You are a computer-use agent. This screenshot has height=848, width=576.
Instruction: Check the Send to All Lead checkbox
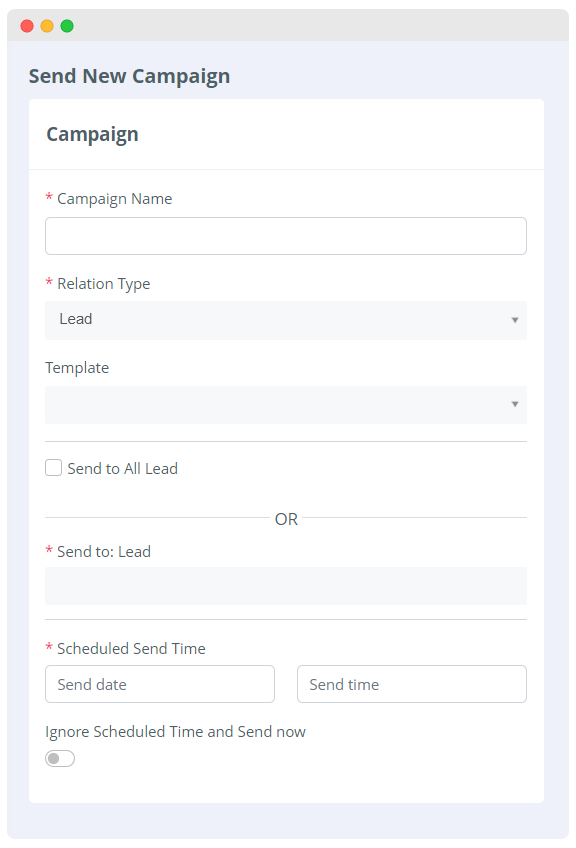pyautogui.click(x=54, y=468)
